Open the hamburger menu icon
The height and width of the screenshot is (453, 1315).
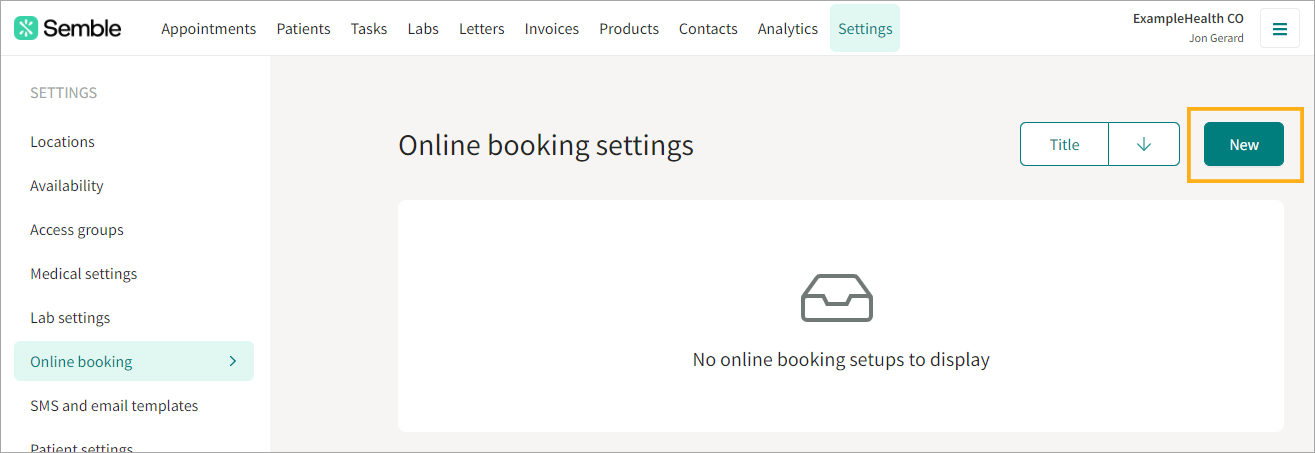click(1279, 29)
